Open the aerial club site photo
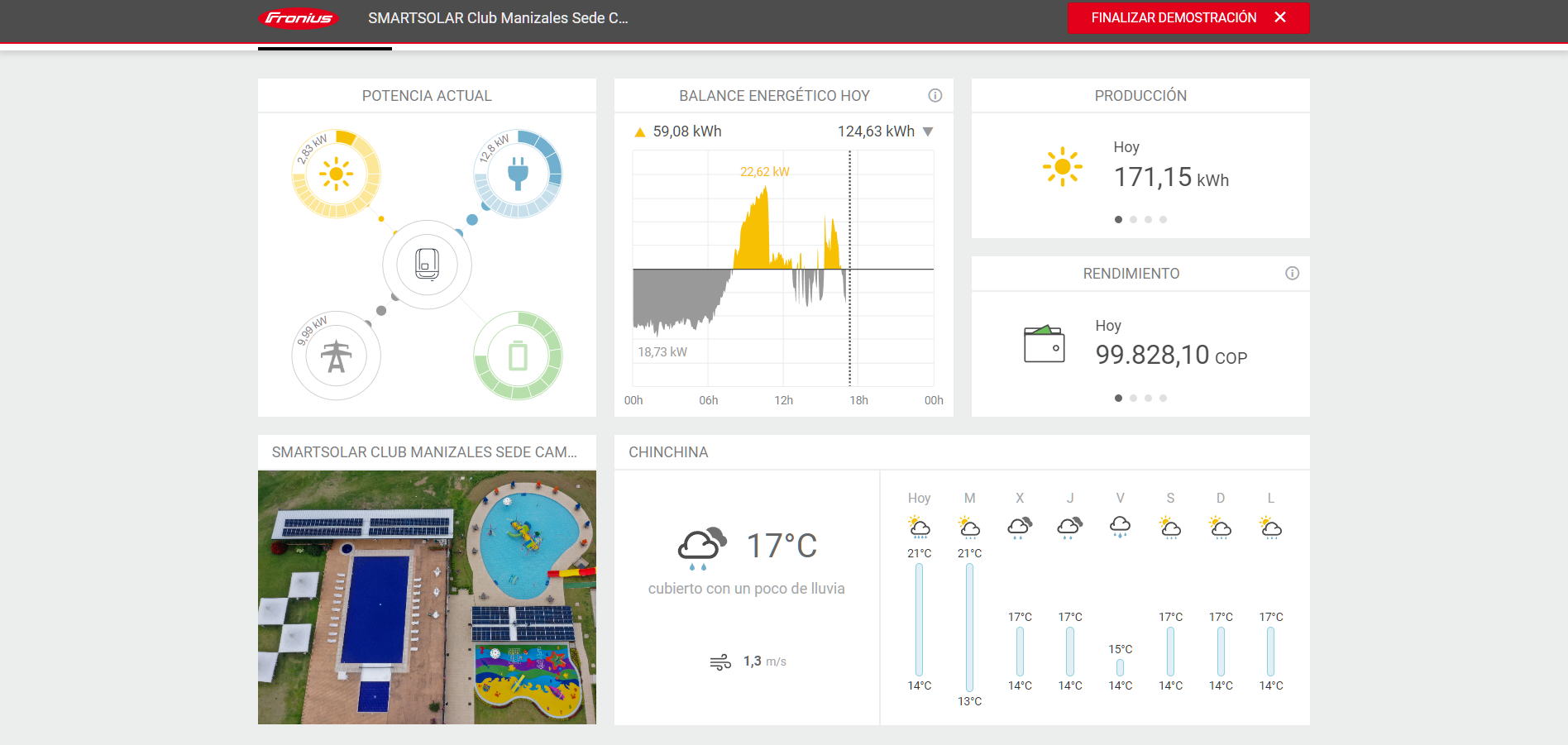1568x745 pixels. tap(427, 597)
